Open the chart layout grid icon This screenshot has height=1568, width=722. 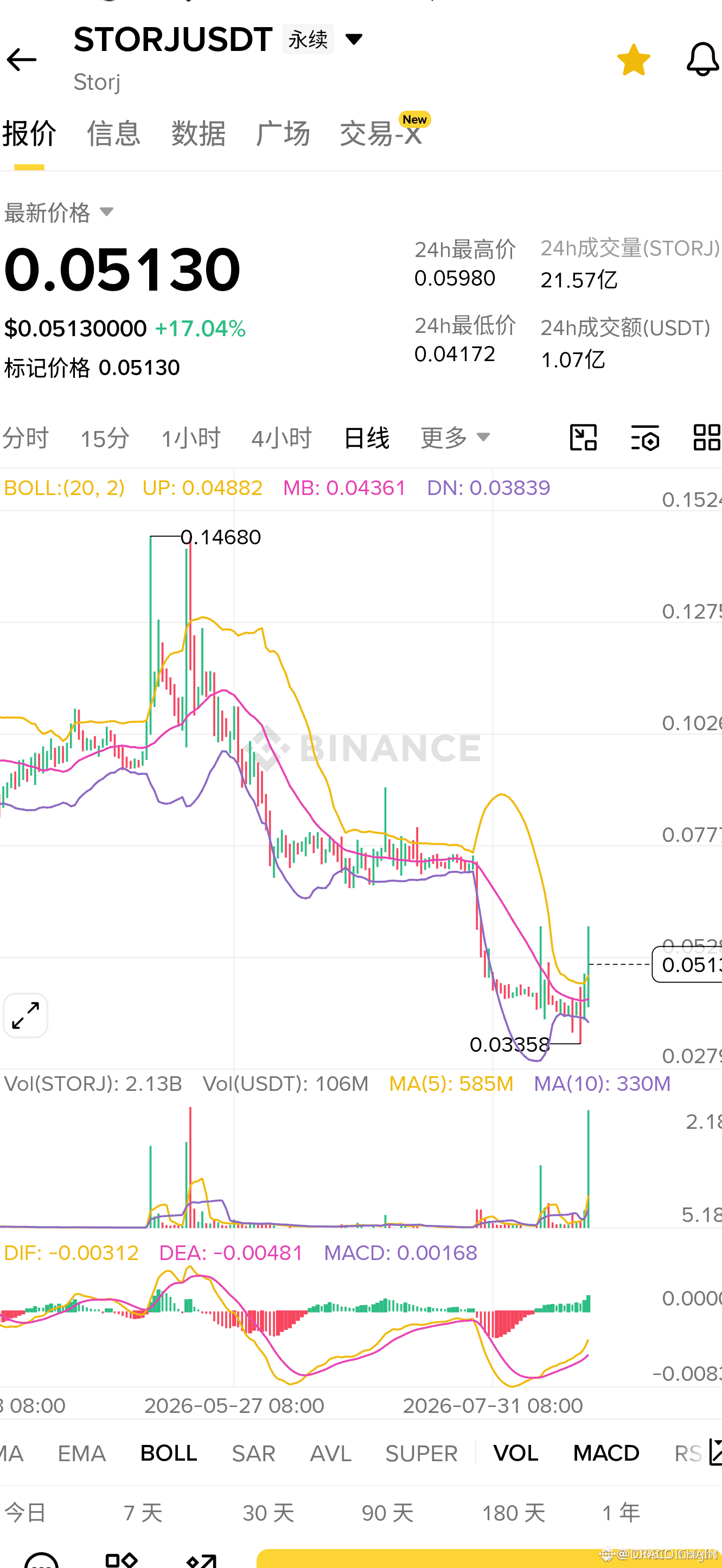707,438
